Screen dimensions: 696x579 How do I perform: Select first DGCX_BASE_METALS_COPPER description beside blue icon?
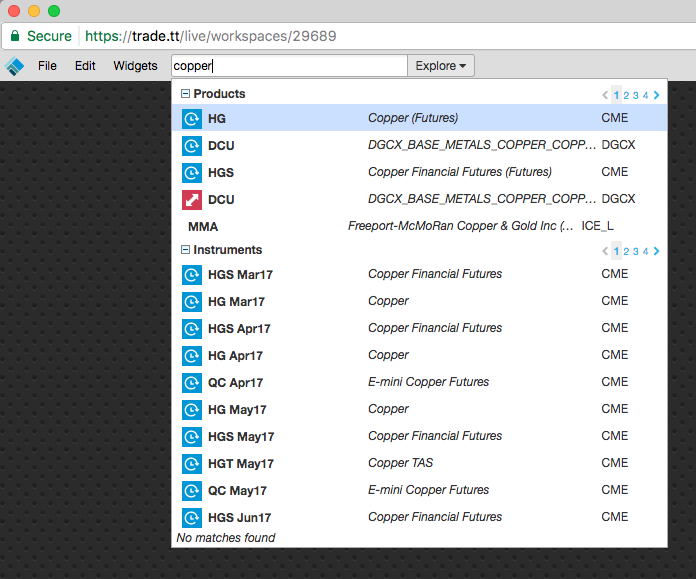[482, 145]
